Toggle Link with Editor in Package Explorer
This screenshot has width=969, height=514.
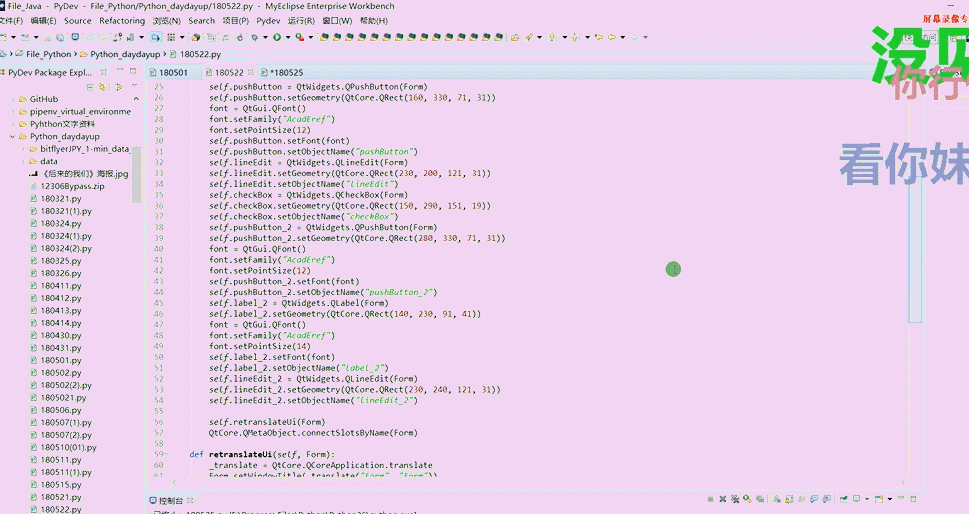click(103, 87)
